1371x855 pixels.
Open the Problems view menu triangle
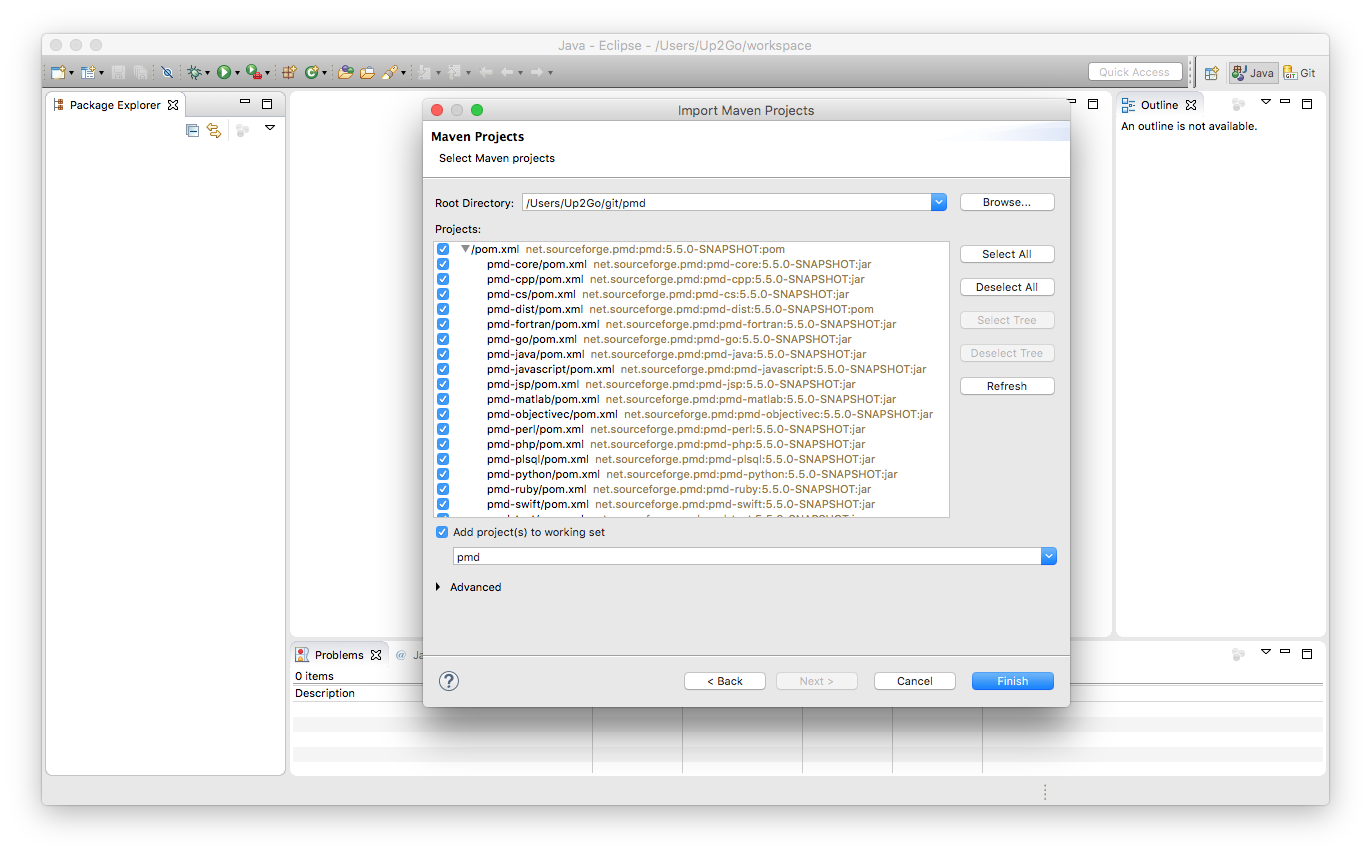pyautogui.click(x=1265, y=652)
